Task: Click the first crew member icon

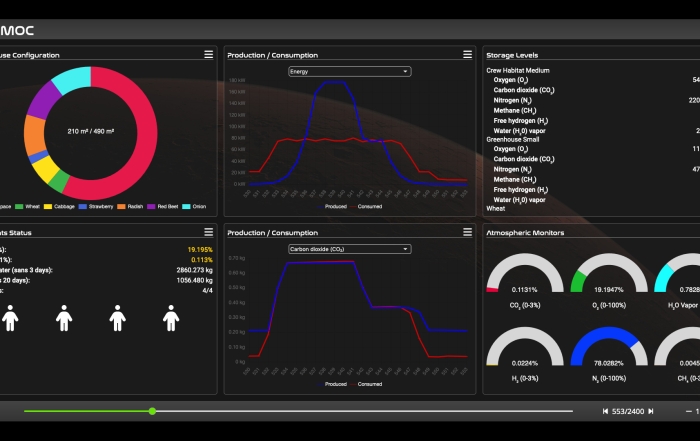Action: (10, 319)
